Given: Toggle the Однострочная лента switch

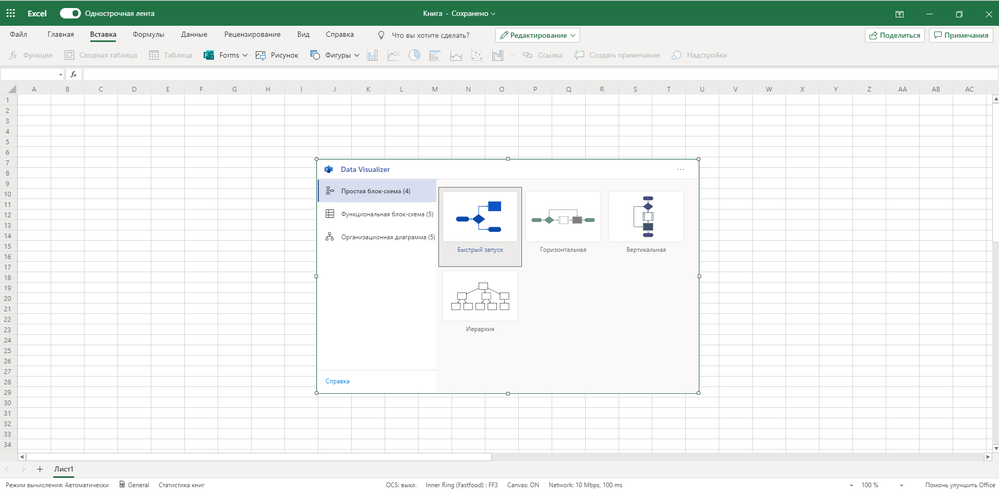Looking at the screenshot, I should (70, 13).
